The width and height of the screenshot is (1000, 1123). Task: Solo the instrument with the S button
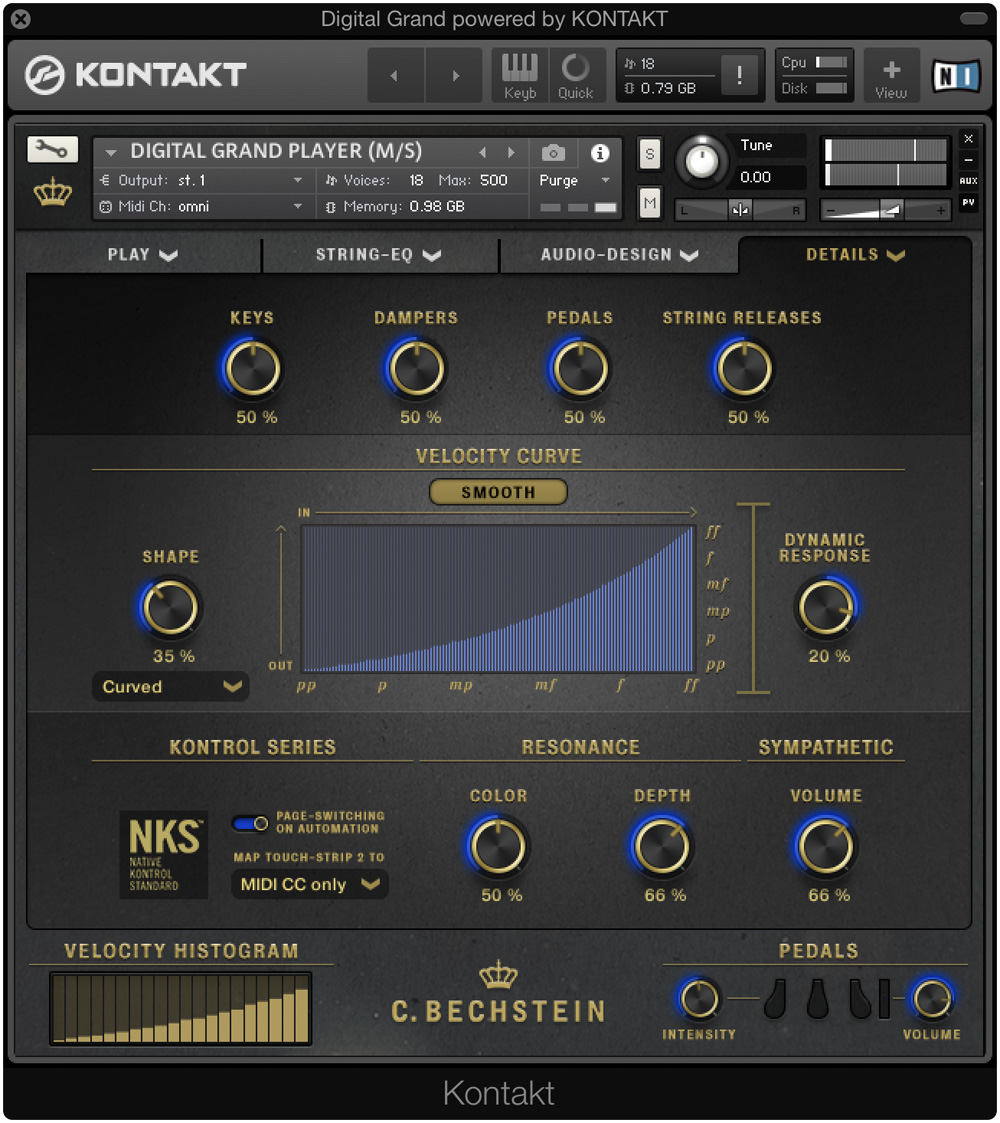(650, 153)
